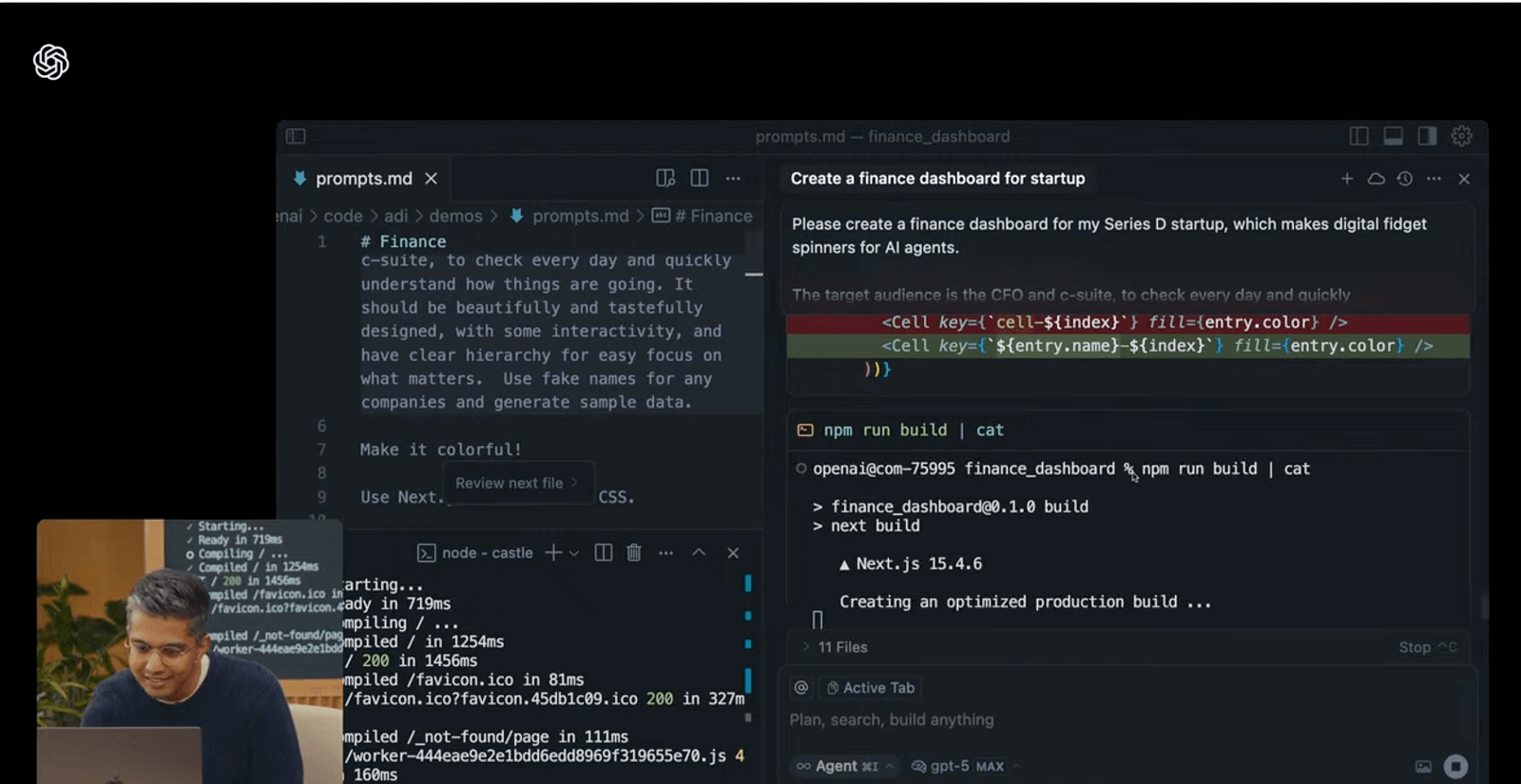Click the 'Active Tab' context chip
1521x784 pixels.
pos(870,688)
